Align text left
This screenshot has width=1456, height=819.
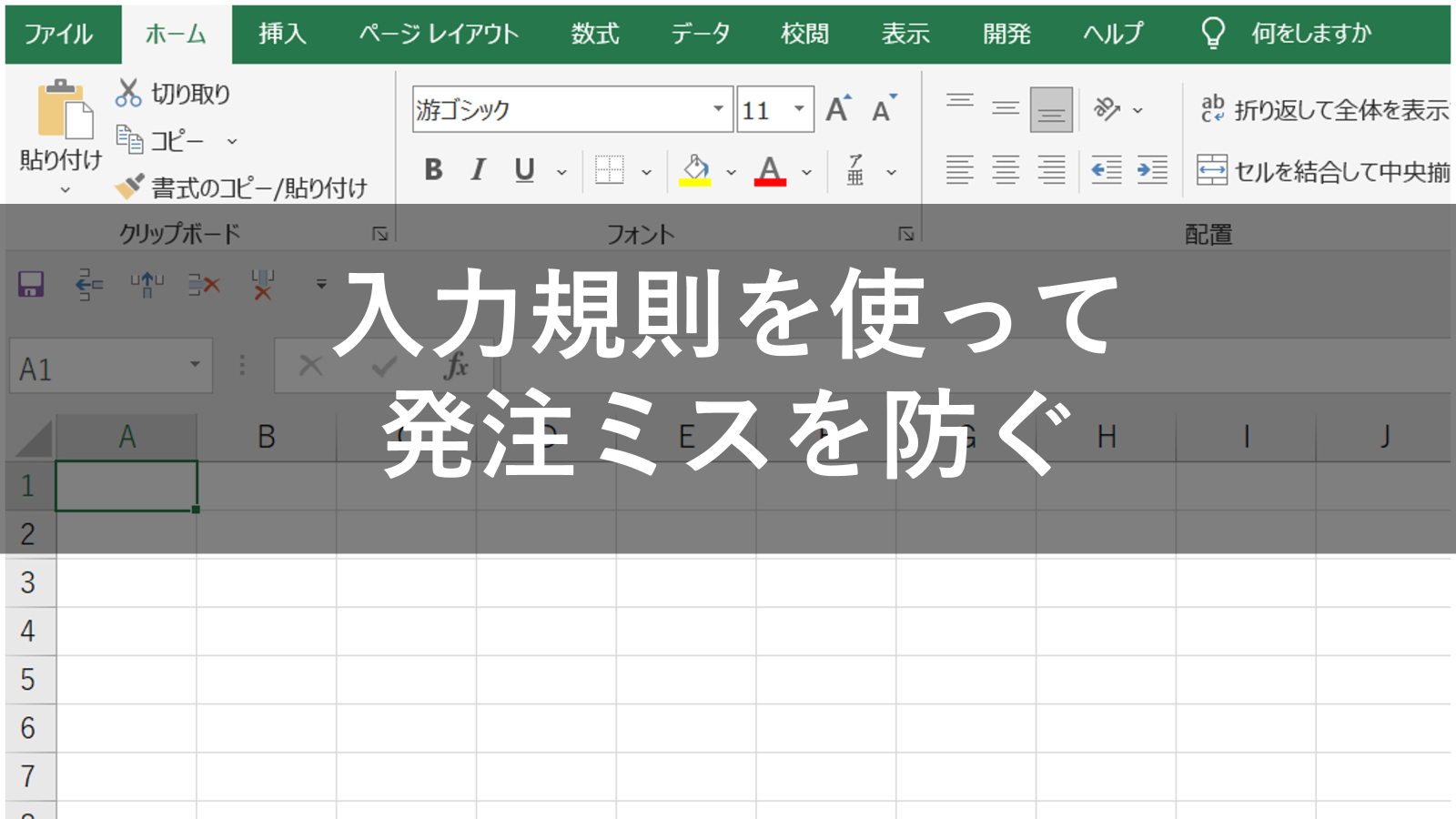(x=960, y=170)
